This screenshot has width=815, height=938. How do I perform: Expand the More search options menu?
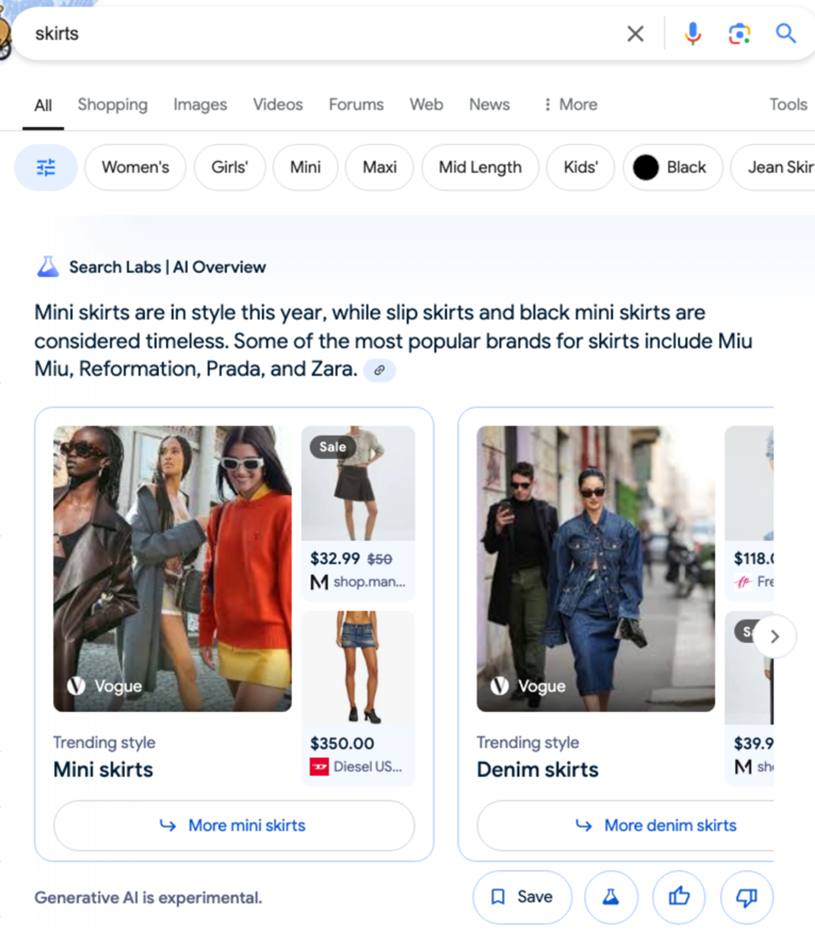click(x=569, y=104)
